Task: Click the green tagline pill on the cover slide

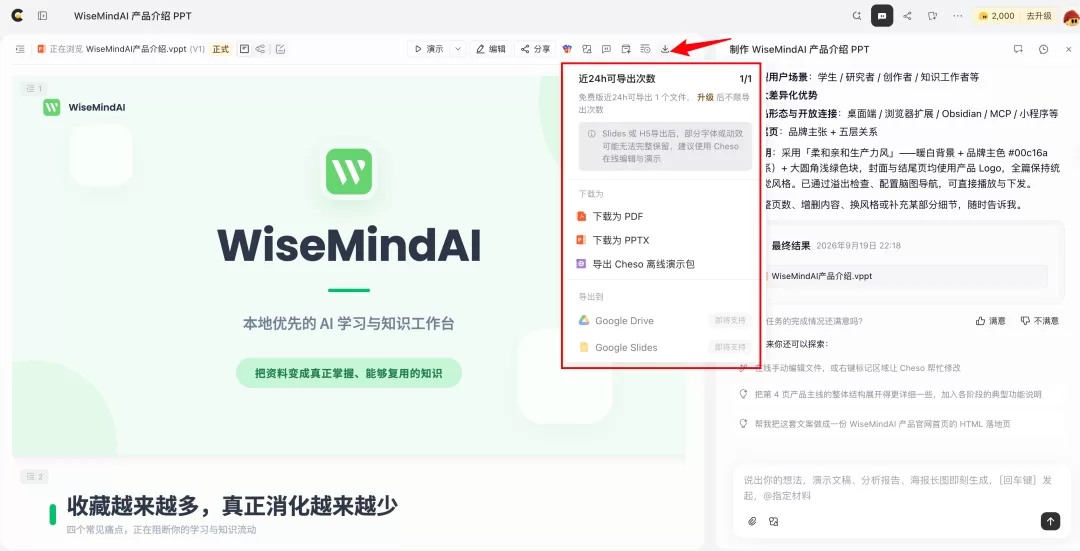Action: [x=349, y=373]
